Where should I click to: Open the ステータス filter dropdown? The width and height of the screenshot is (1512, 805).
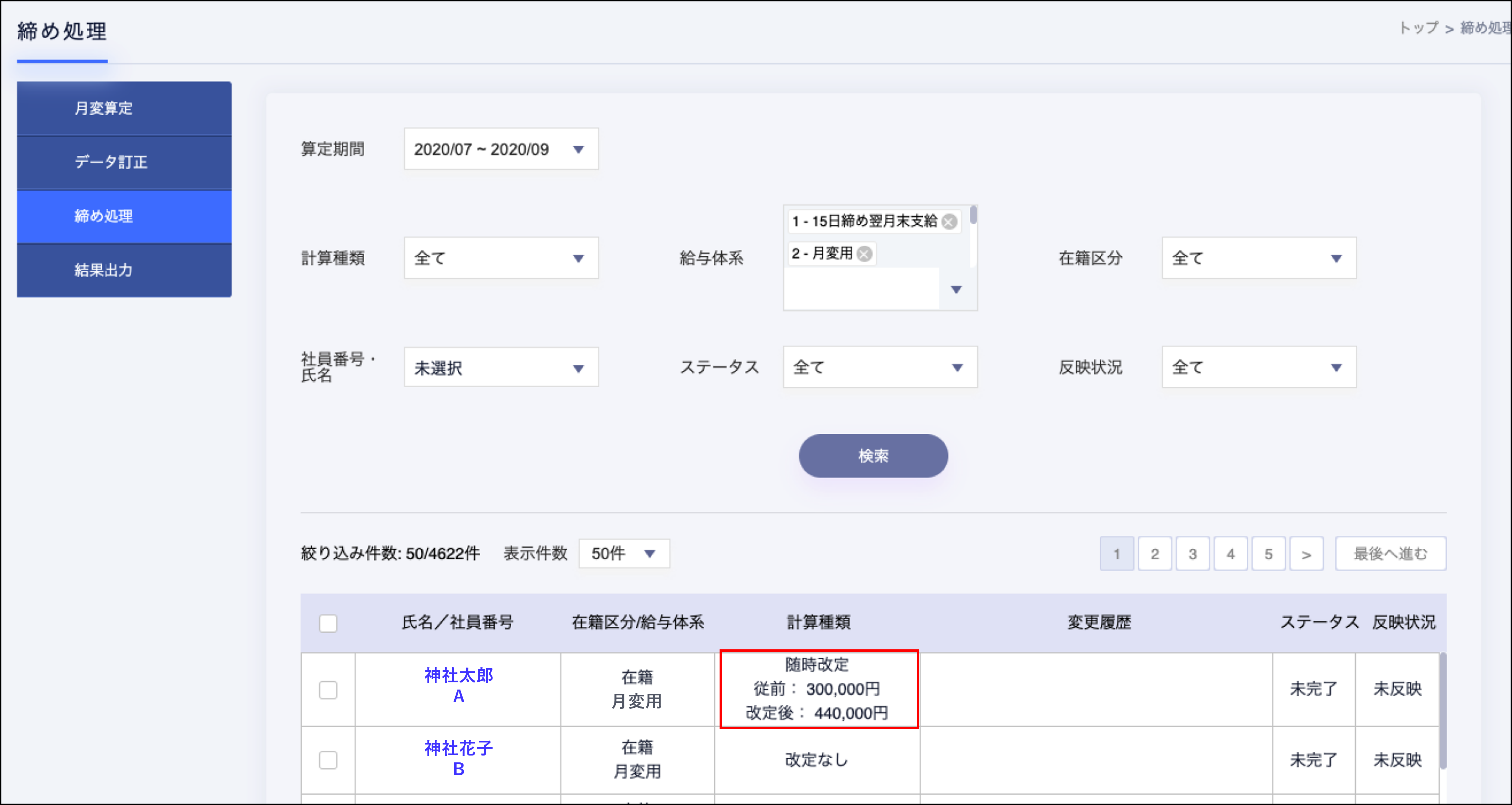[879, 367]
